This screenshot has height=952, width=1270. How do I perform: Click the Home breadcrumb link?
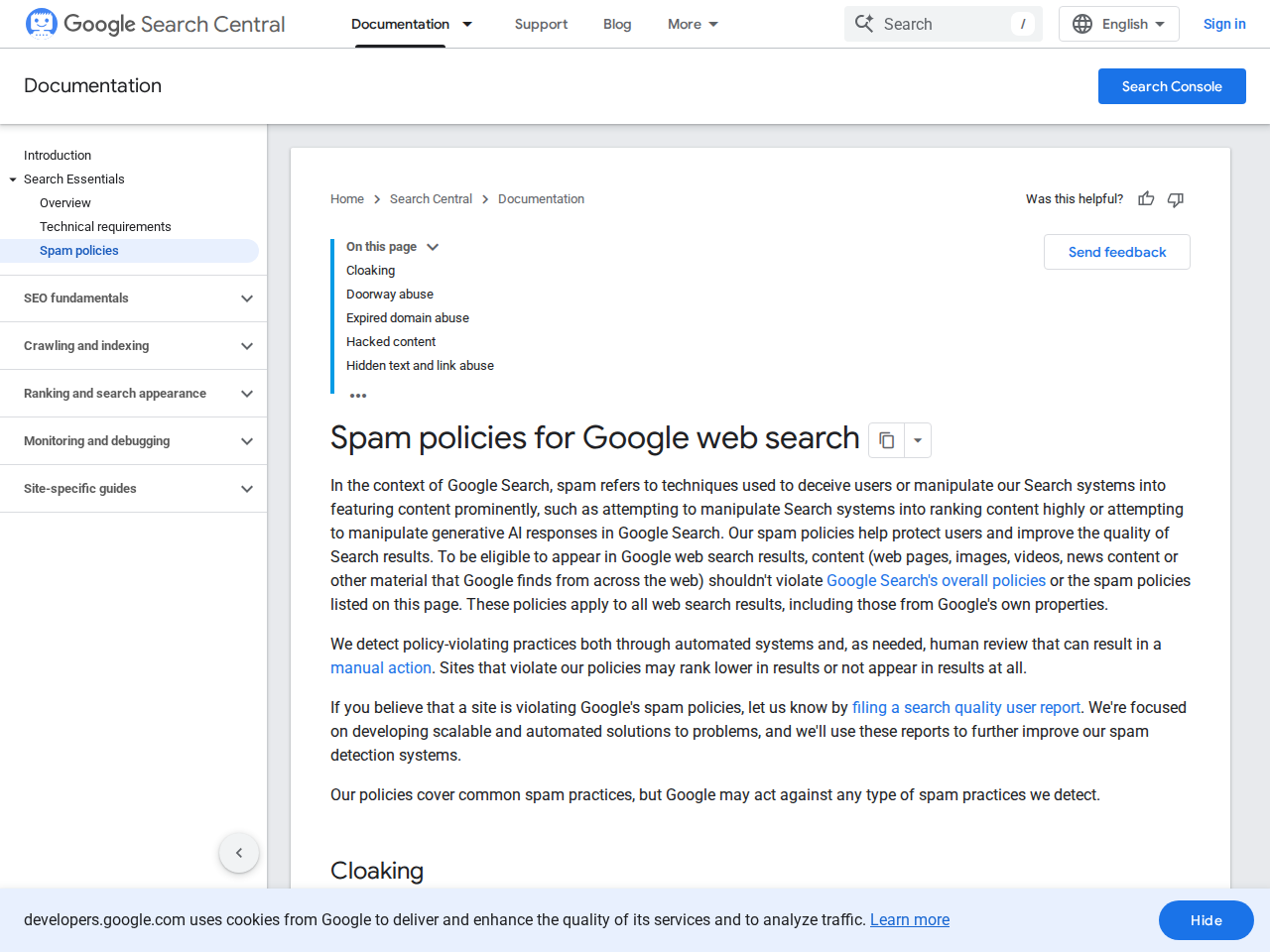347,199
